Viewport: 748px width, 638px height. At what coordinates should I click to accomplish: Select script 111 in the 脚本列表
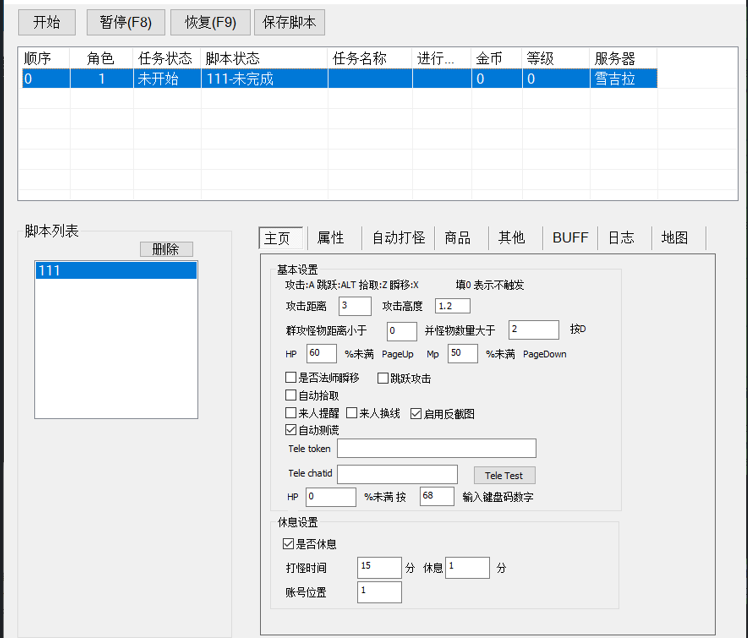click(116, 271)
